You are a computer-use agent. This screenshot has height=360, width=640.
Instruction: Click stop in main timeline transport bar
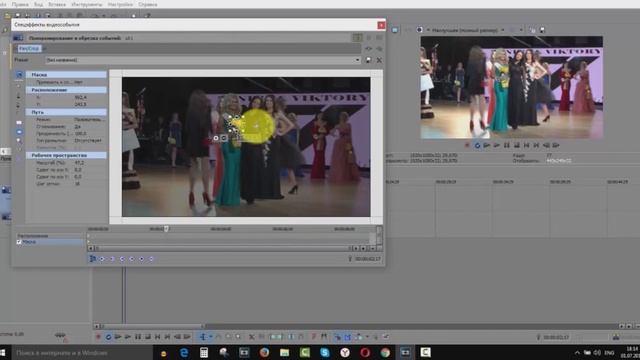click(148, 337)
